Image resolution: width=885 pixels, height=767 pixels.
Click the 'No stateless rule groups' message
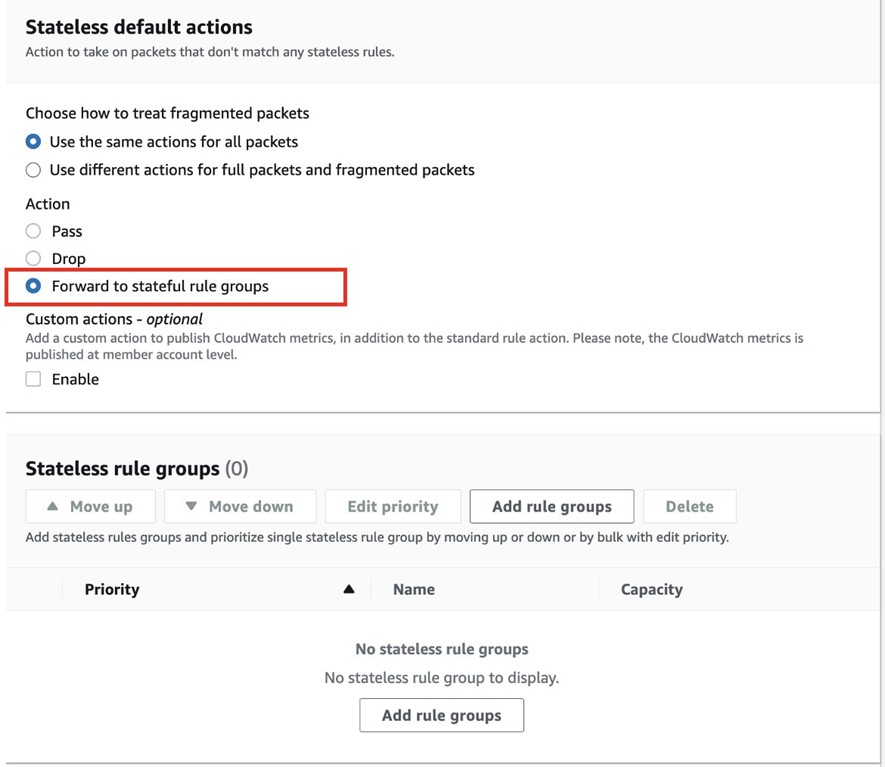pos(441,649)
